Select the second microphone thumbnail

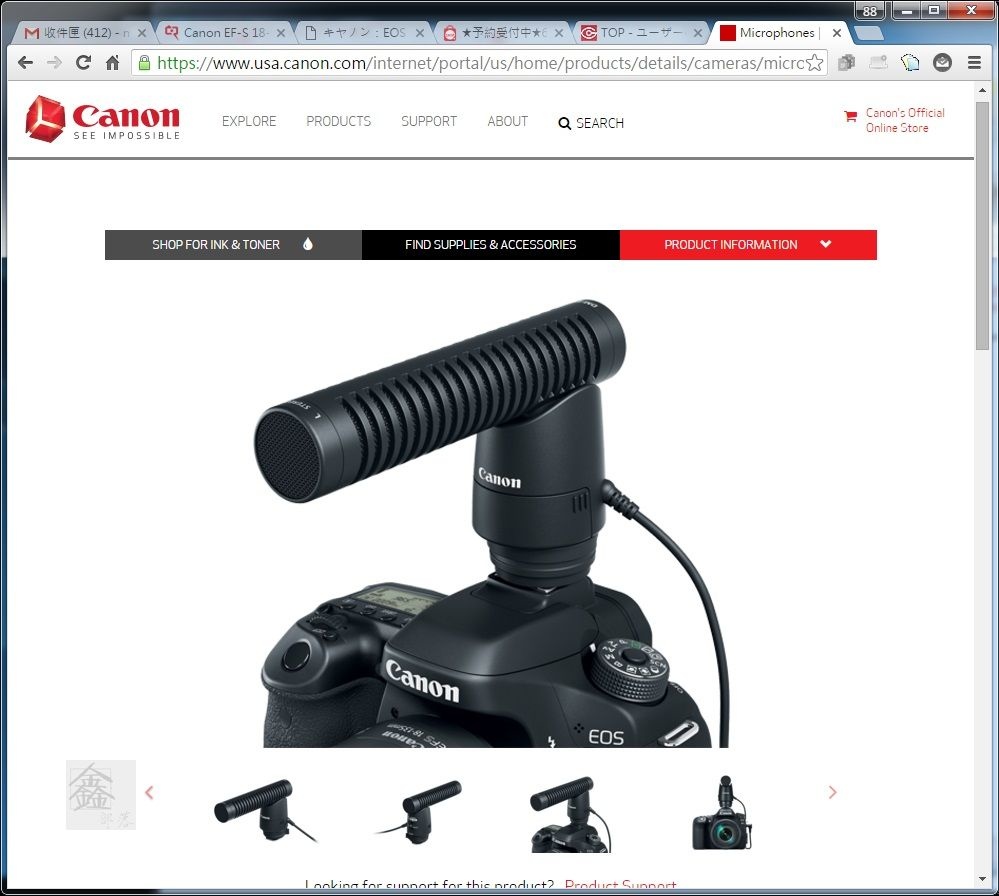pyautogui.click(x=419, y=812)
